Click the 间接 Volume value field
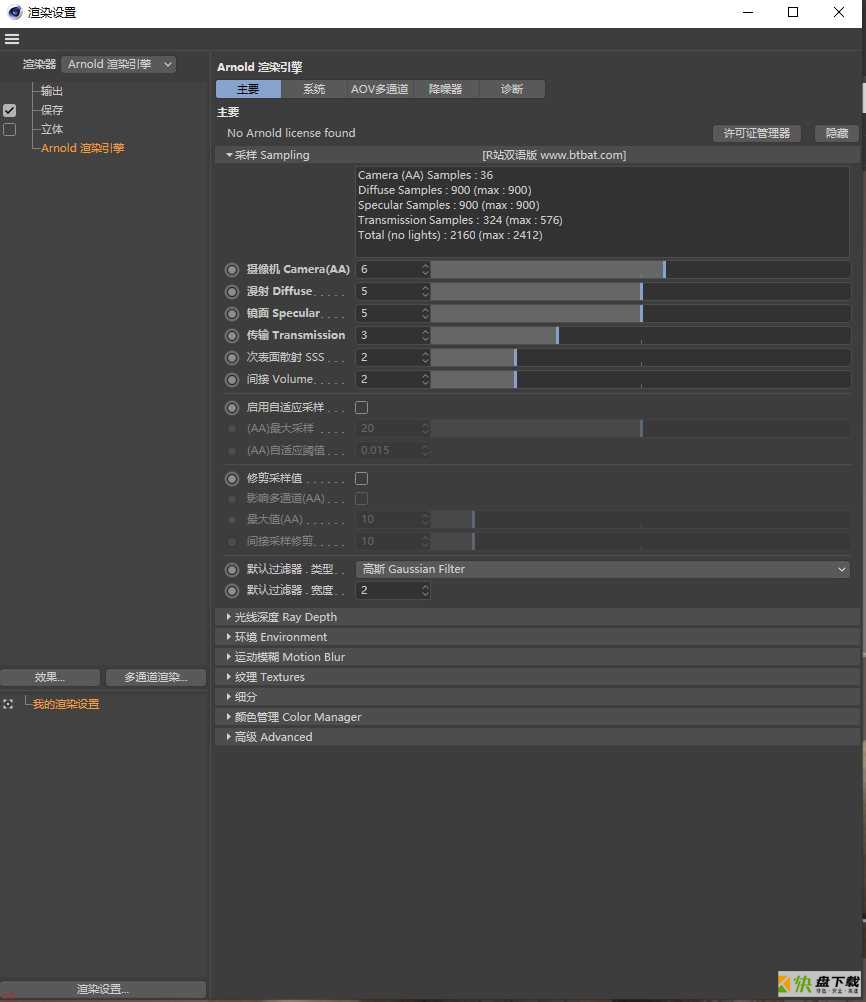The width and height of the screenshot is (866, 1002). (x=388, y=380)
